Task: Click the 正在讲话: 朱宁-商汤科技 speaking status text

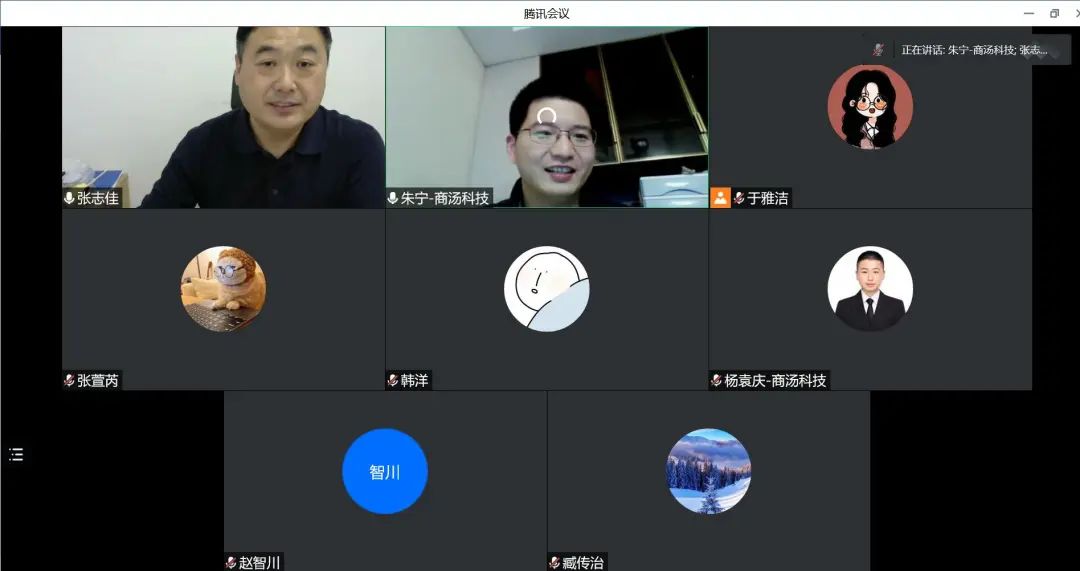Action: [975, 50]
